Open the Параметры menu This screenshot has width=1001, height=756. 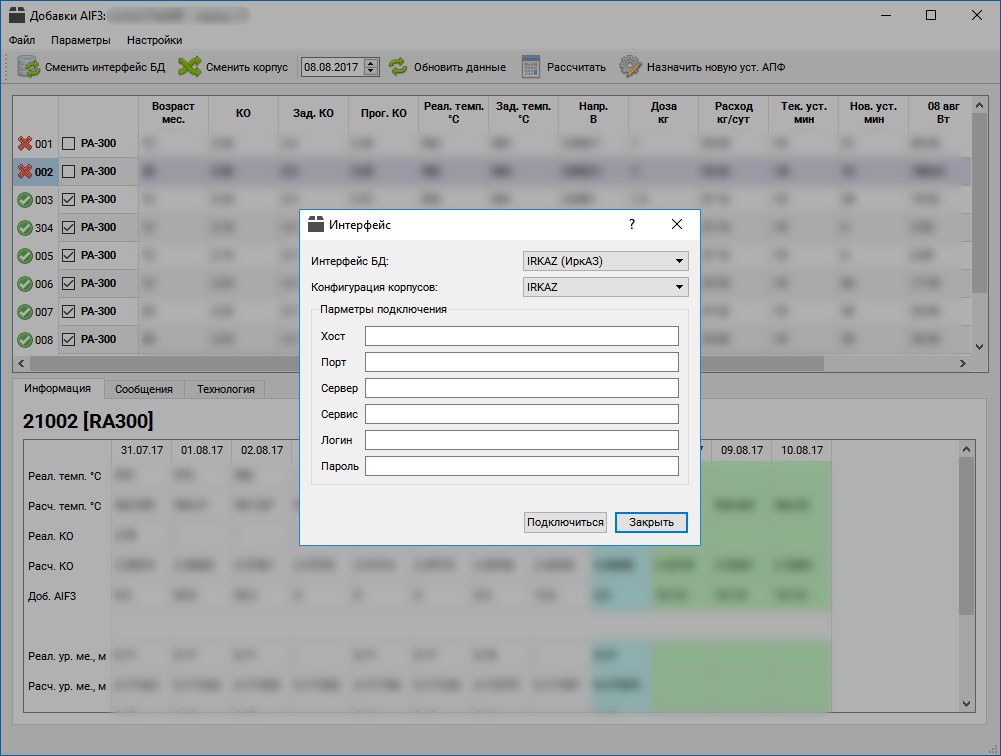pos(80,40)
